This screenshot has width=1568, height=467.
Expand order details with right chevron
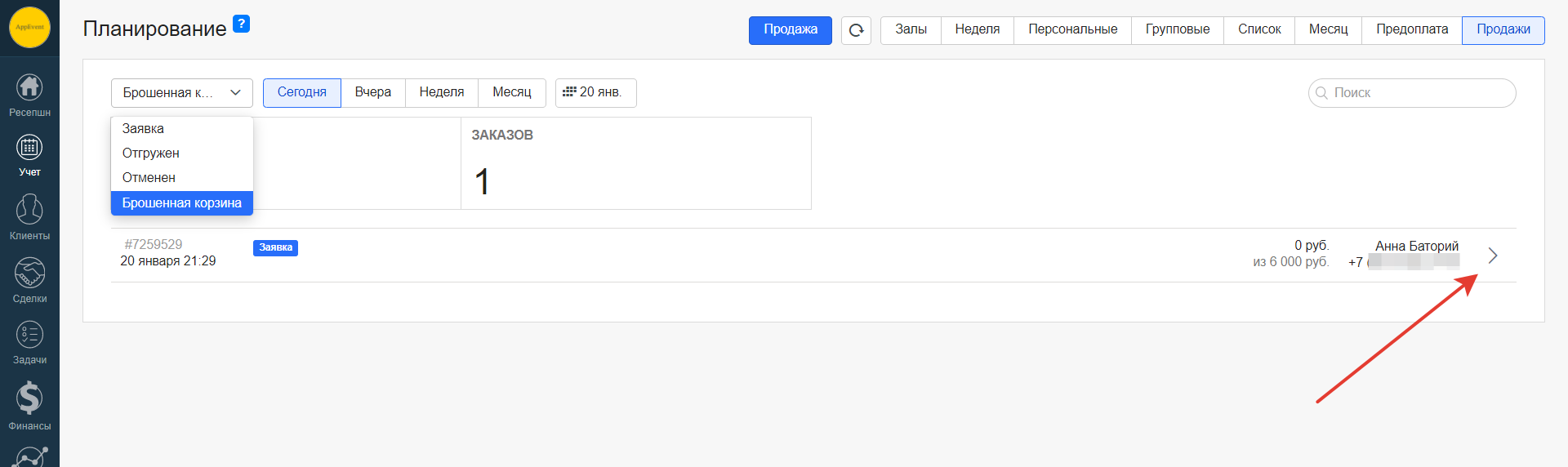[x=1492, y=256]
